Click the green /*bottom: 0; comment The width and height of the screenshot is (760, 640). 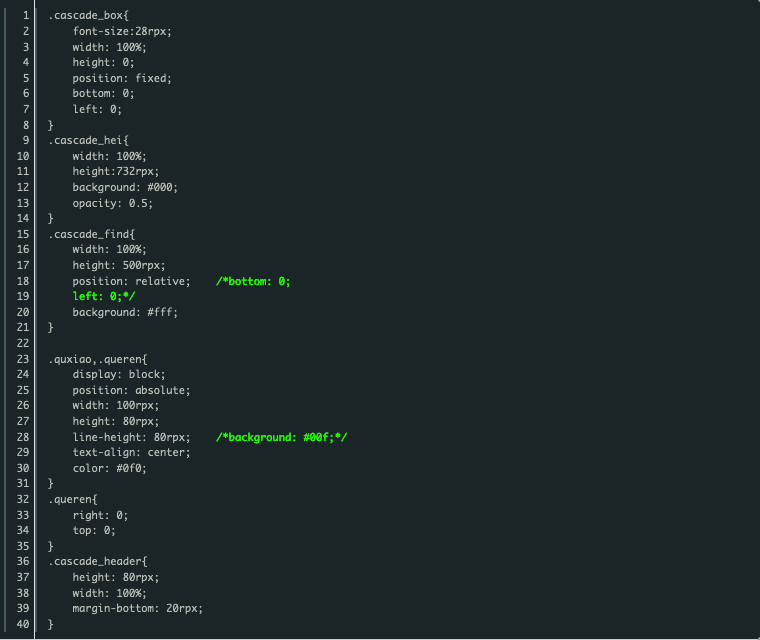[253, 281]
